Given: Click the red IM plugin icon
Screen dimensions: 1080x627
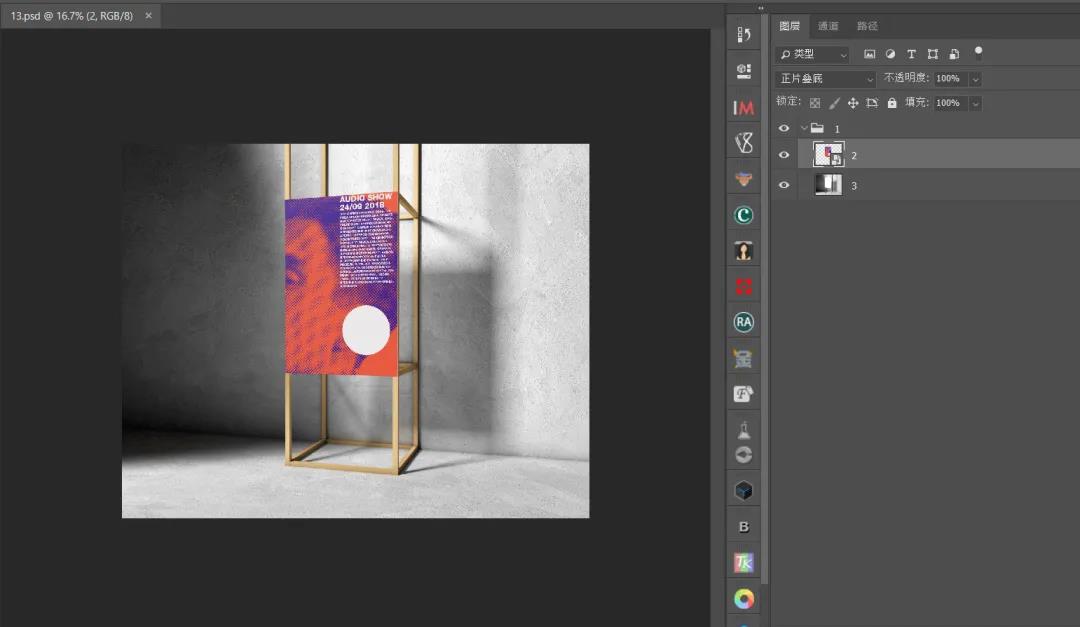Looking at the screenshot, I should (x=743, y=107).
